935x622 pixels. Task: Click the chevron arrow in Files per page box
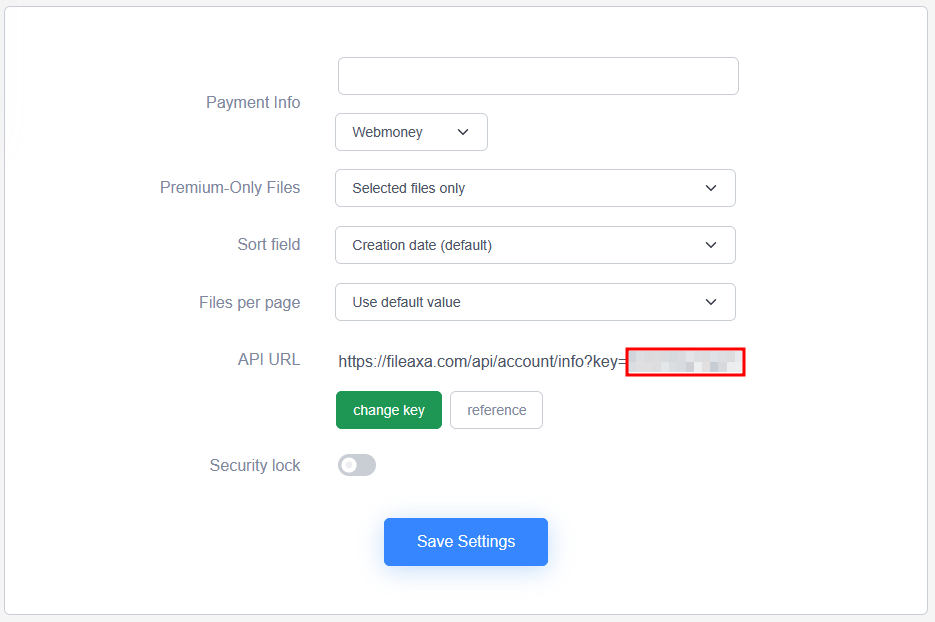[711, 302]
